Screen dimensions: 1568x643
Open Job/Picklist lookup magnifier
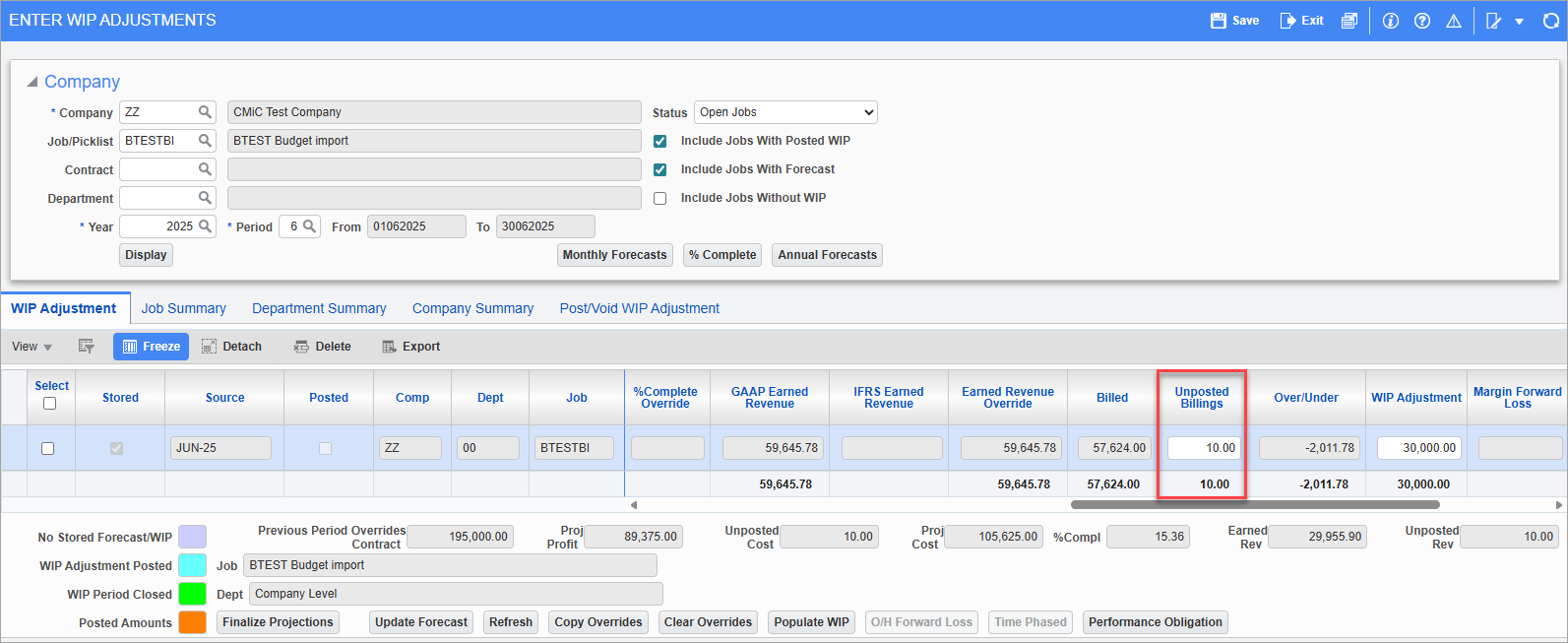(x=205, y=141)
